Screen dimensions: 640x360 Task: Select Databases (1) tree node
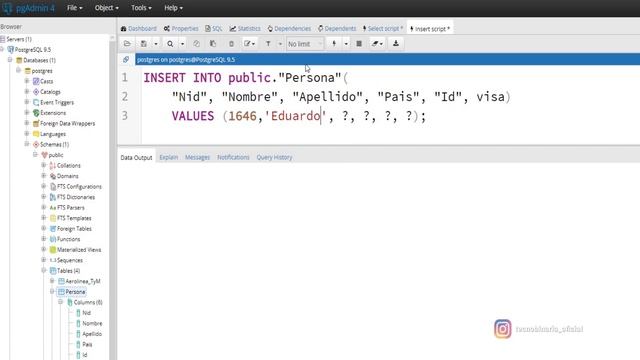tap(39, 60)
